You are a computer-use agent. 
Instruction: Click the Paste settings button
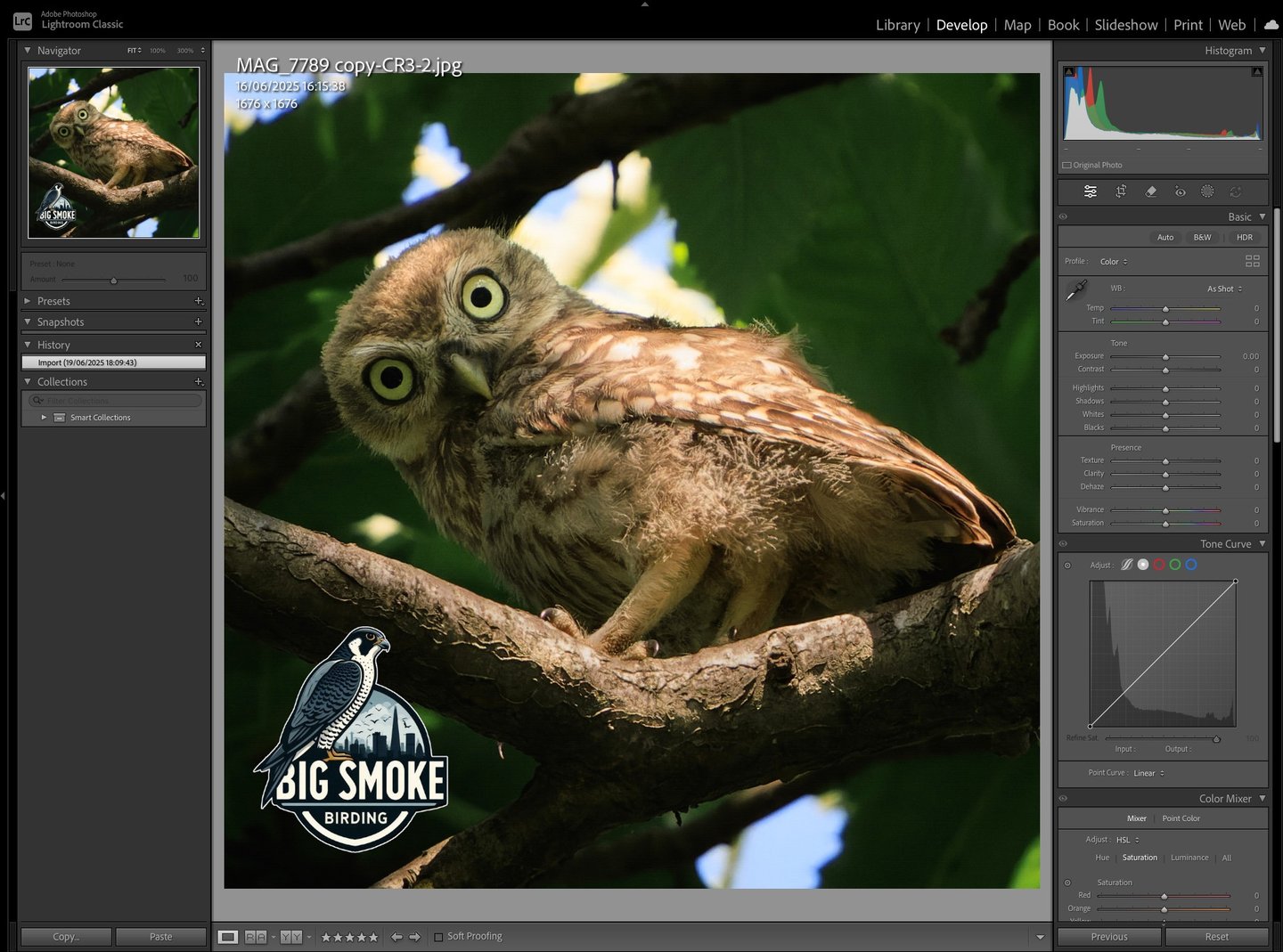click(161, 937)
